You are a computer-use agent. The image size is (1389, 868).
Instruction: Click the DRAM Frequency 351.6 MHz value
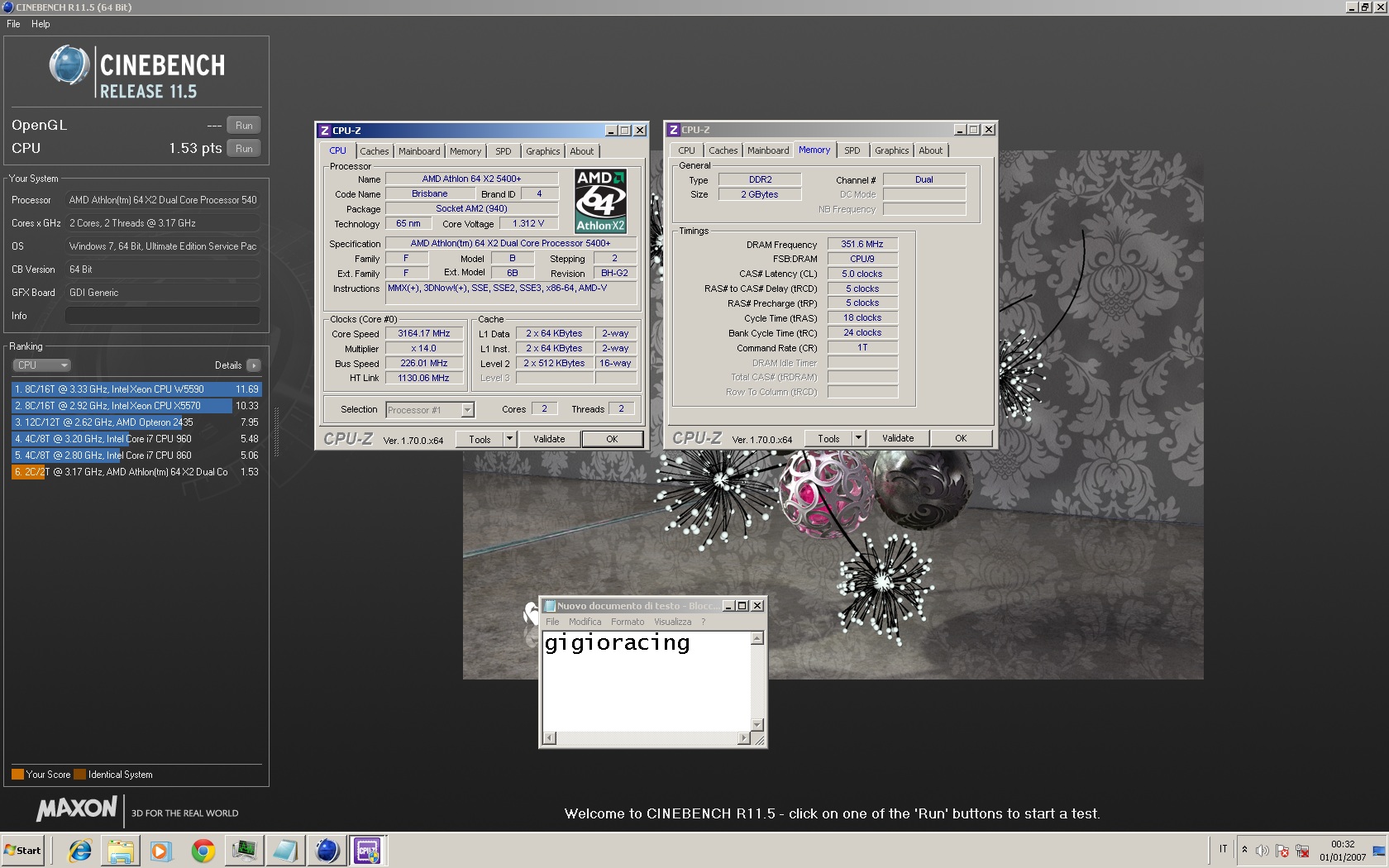tap(862, 245)
